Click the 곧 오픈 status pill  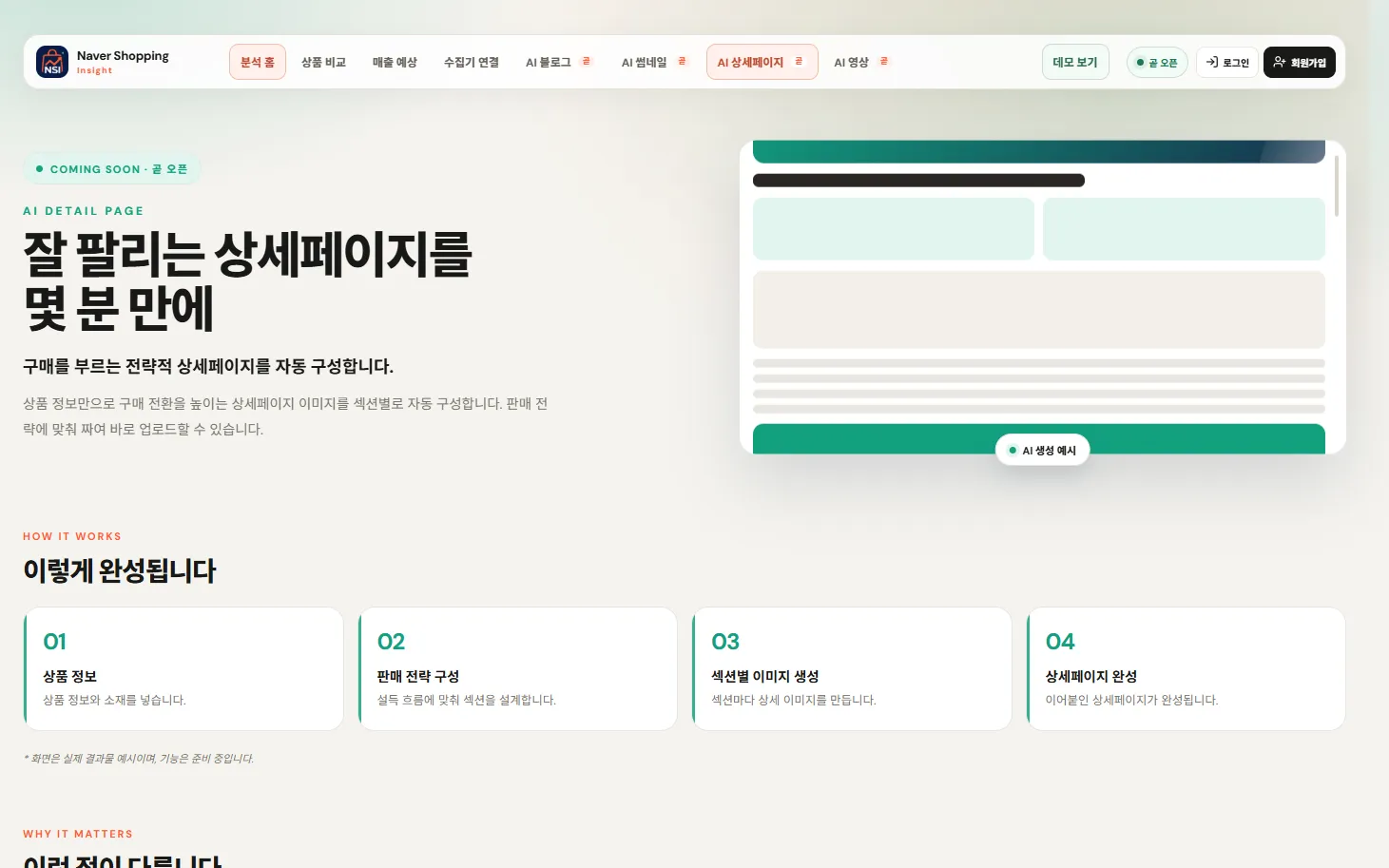click(x=1157, y=63)
